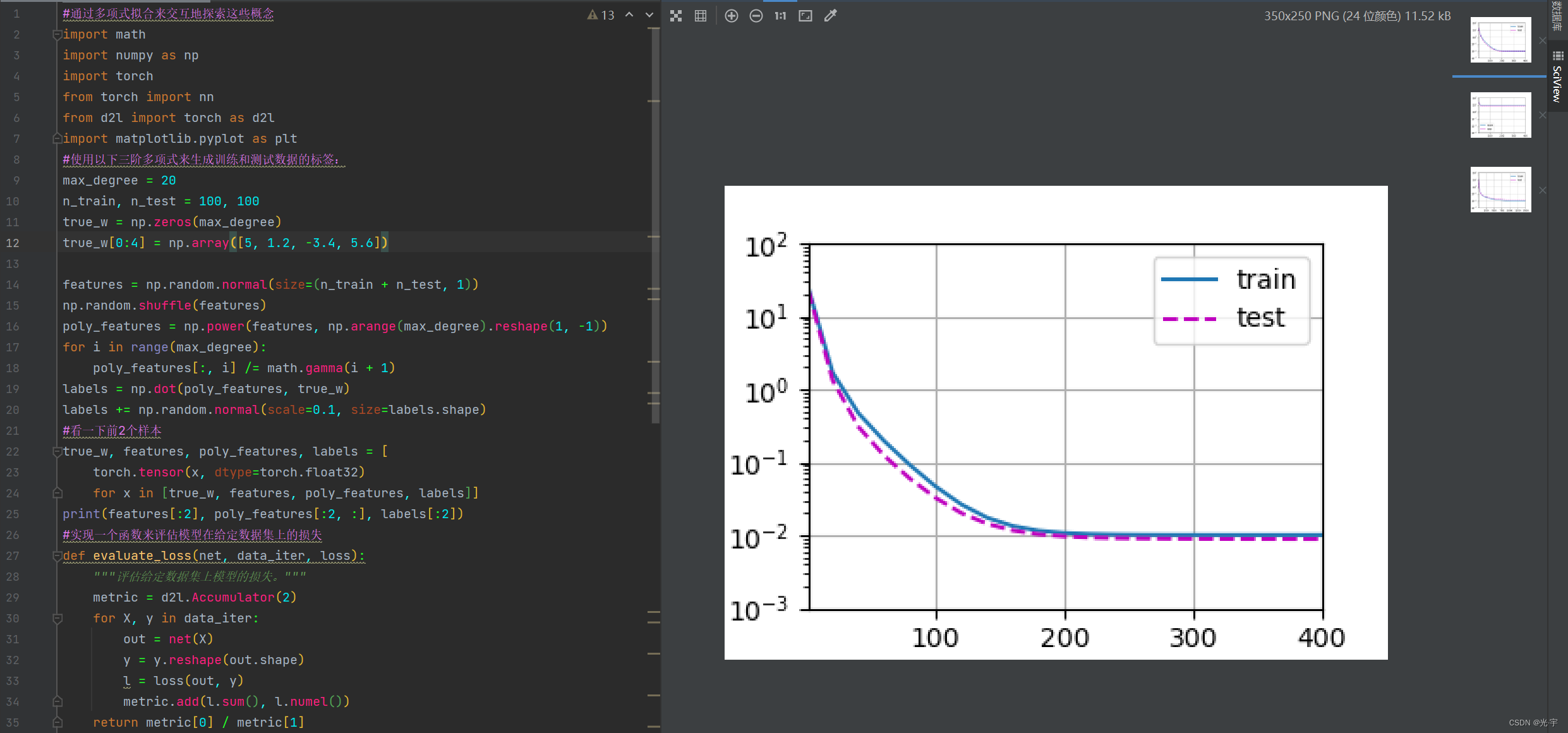
Task: Click the 'n_train, n_test = 100, 100' line
Action: point(161,202)
